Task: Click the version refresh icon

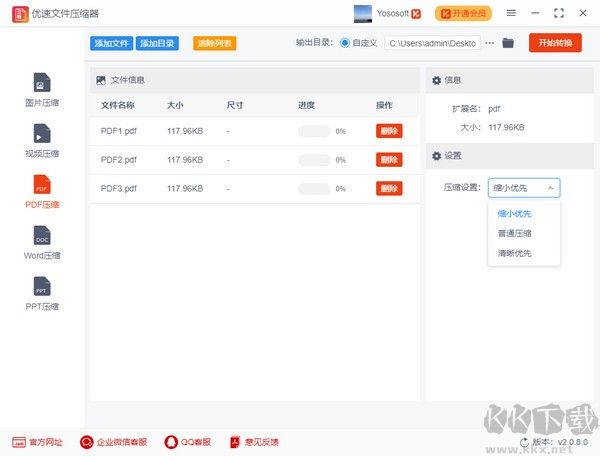Action: [524, 442]
